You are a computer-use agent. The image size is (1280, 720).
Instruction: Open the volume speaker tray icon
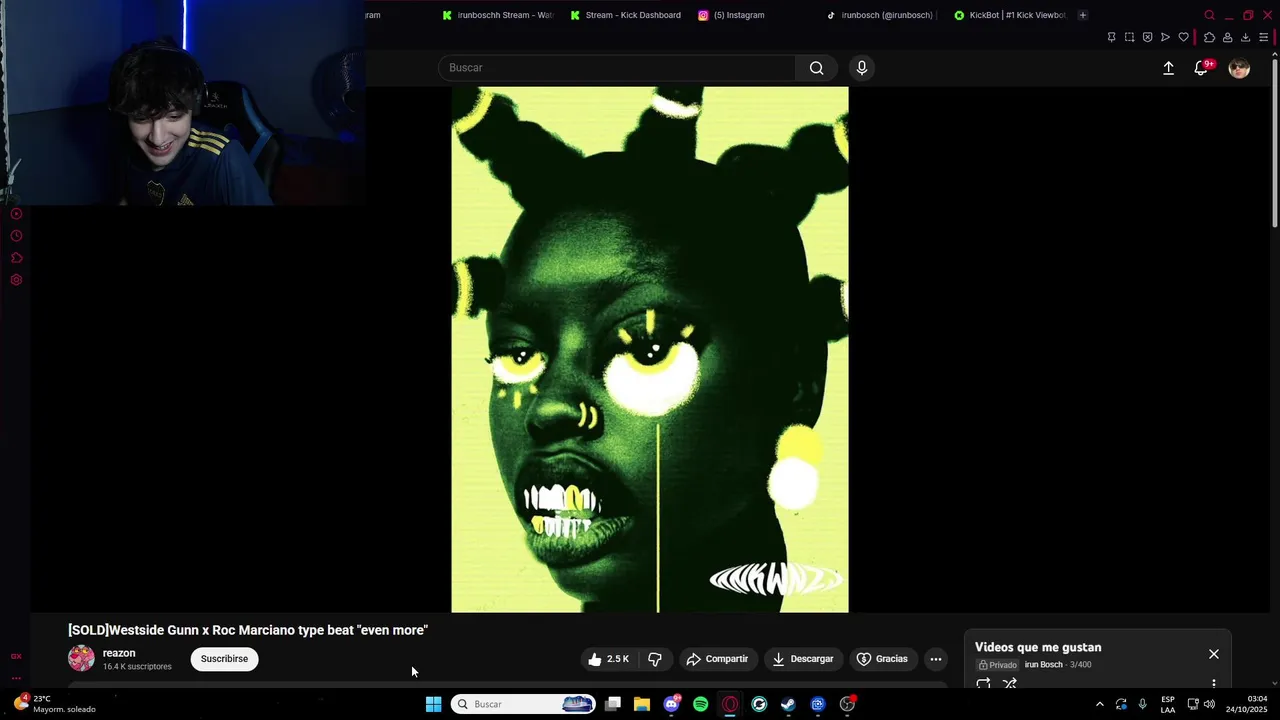point(1210,704)
